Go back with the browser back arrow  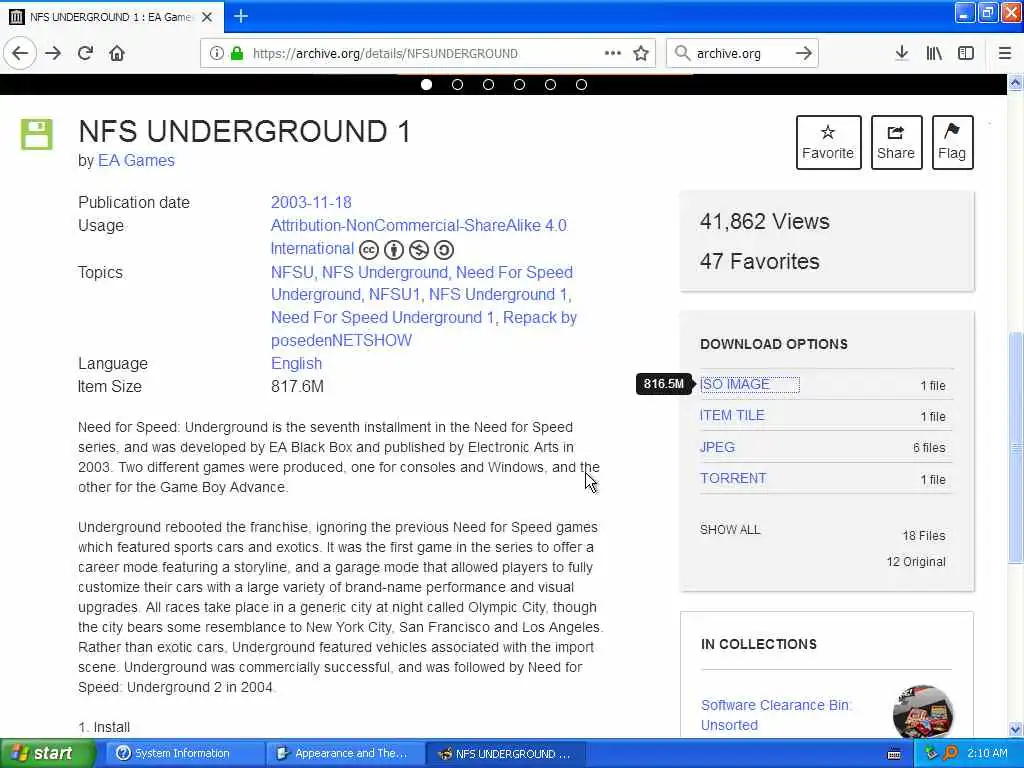pyautogui.click(x=20, y=53)
